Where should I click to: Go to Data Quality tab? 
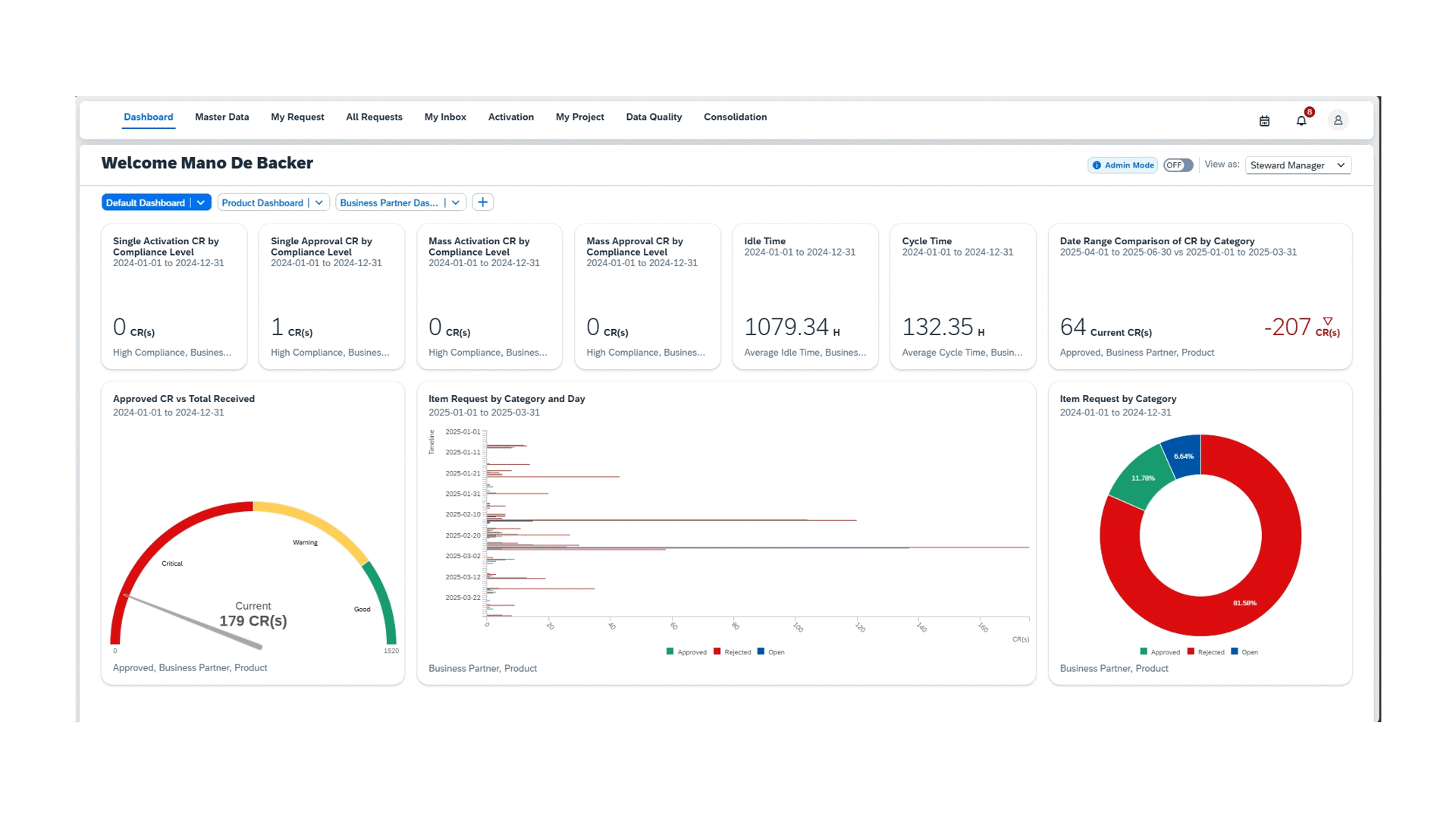[654, 117]
